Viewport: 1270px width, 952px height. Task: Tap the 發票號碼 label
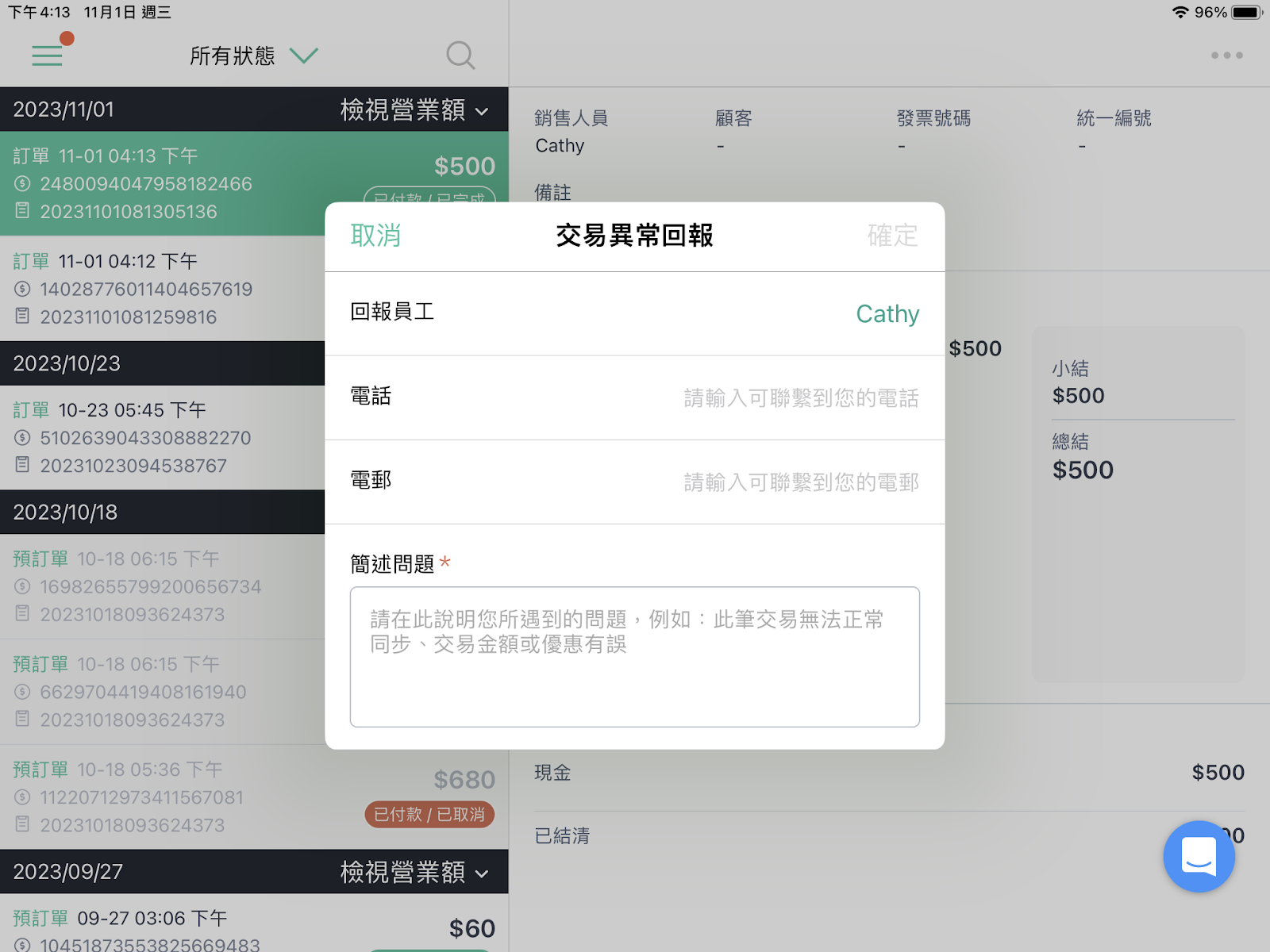coord(933,118)
